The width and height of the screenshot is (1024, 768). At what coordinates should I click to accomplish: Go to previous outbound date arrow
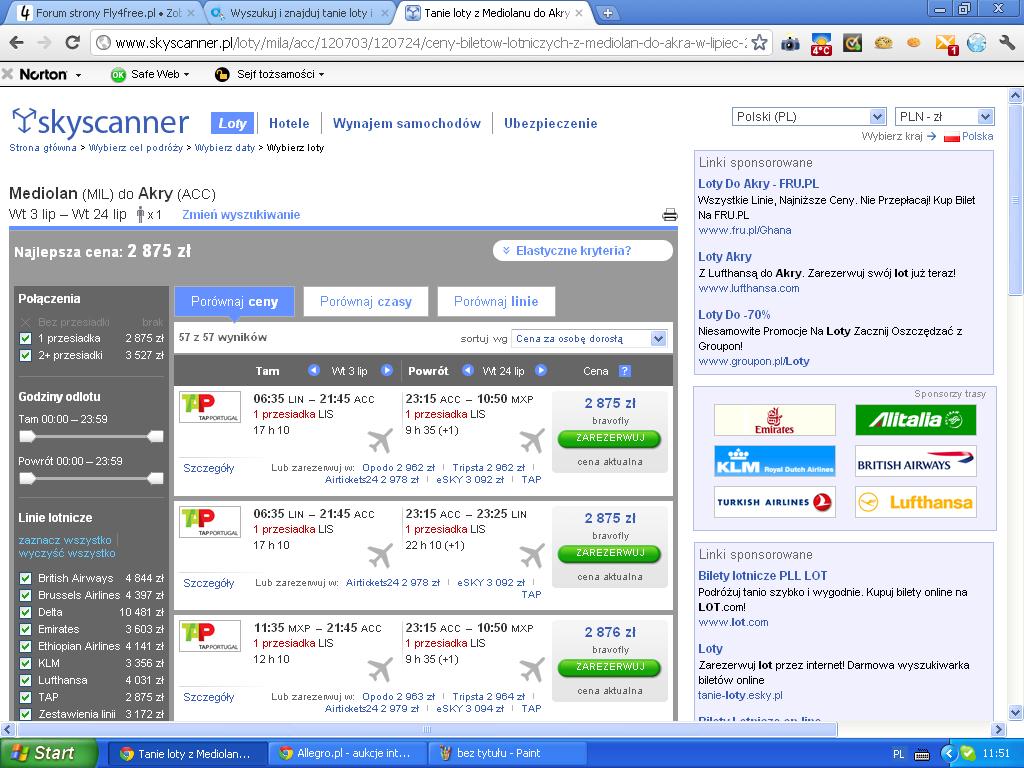(313, 370)
